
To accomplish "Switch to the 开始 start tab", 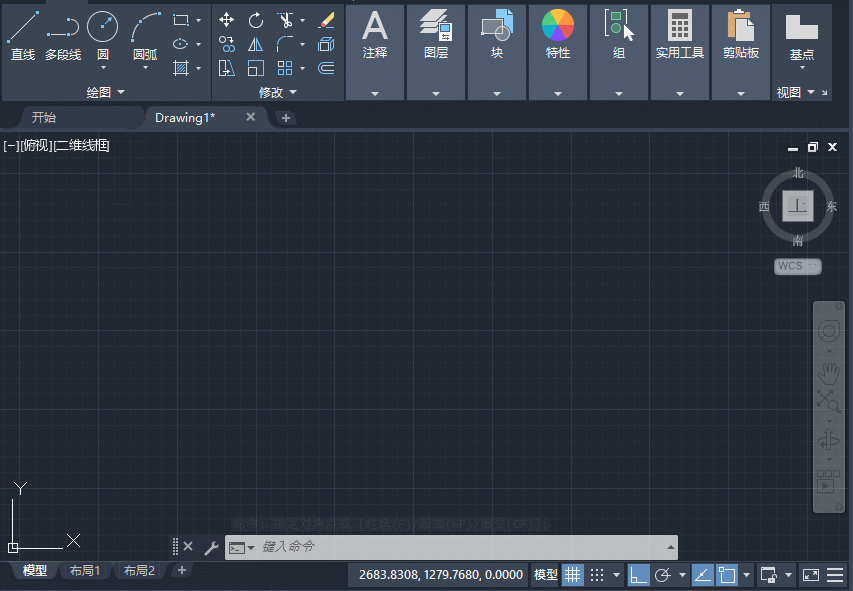I will point(44,118).
